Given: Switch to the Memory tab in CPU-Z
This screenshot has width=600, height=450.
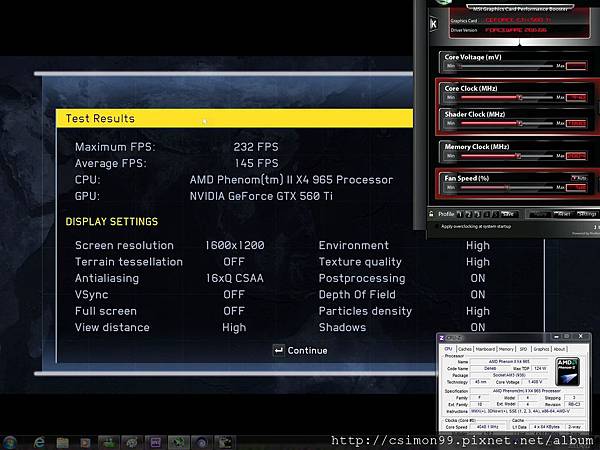Looking at the screenshot, I should (x=506, y=349).
